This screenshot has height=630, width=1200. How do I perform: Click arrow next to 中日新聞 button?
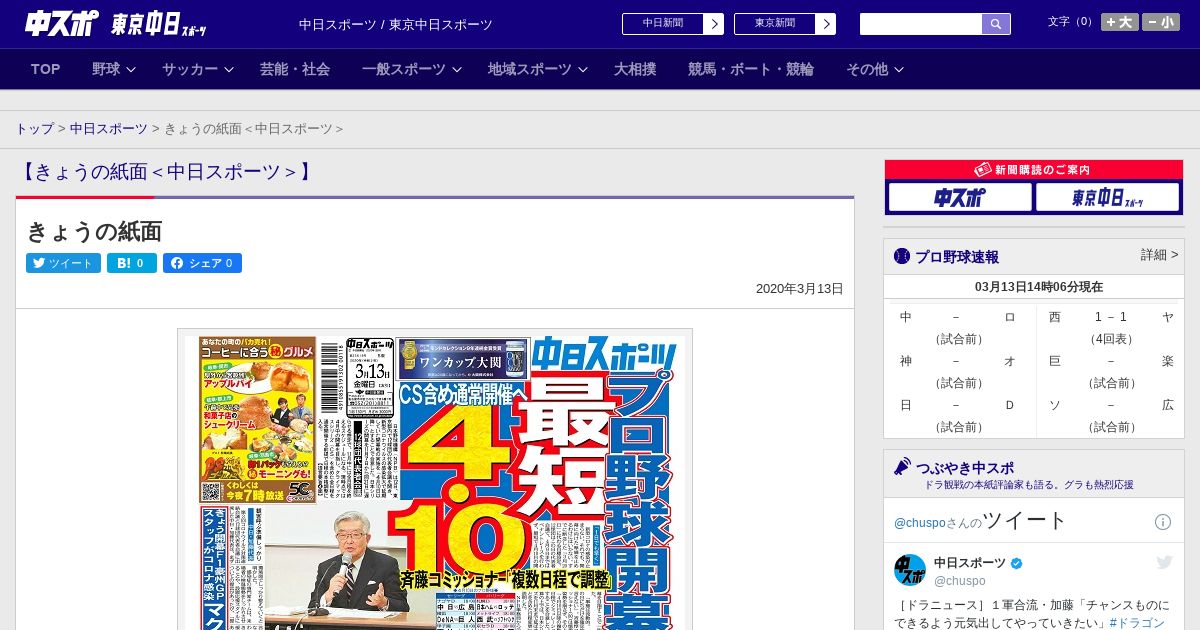click(713, 24)
